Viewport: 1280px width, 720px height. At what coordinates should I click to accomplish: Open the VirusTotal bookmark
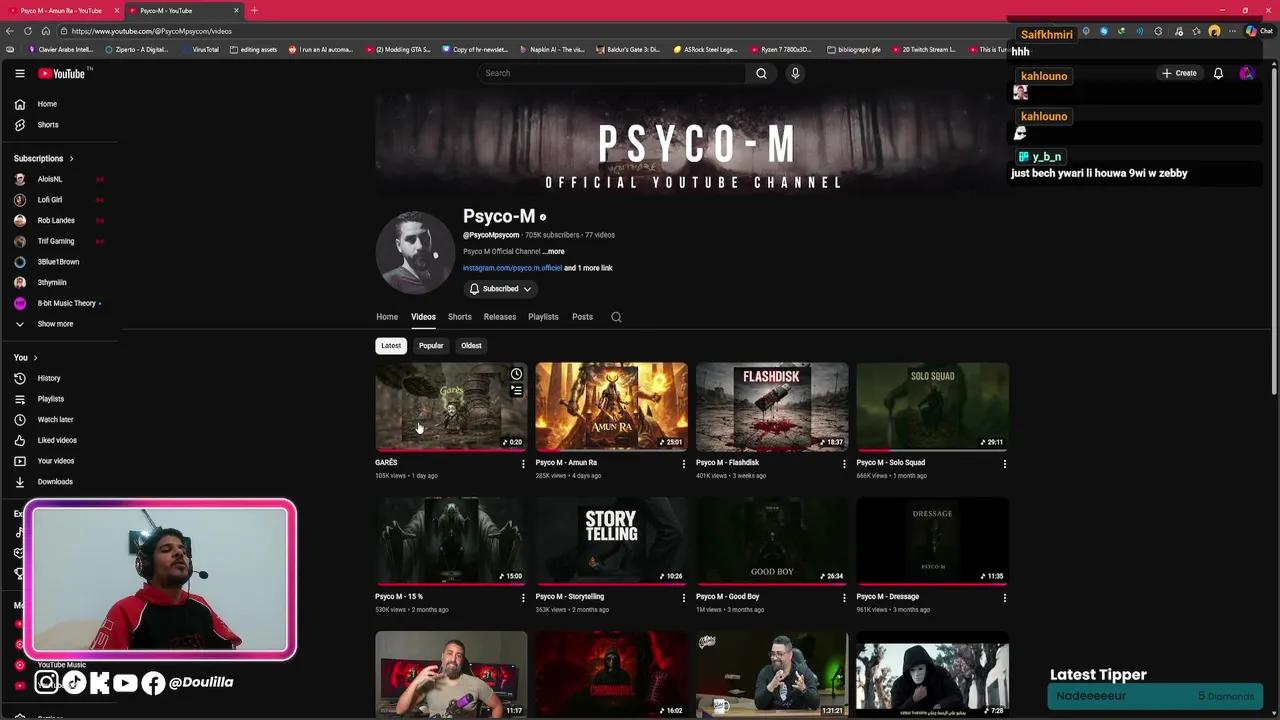pos(200,49)
